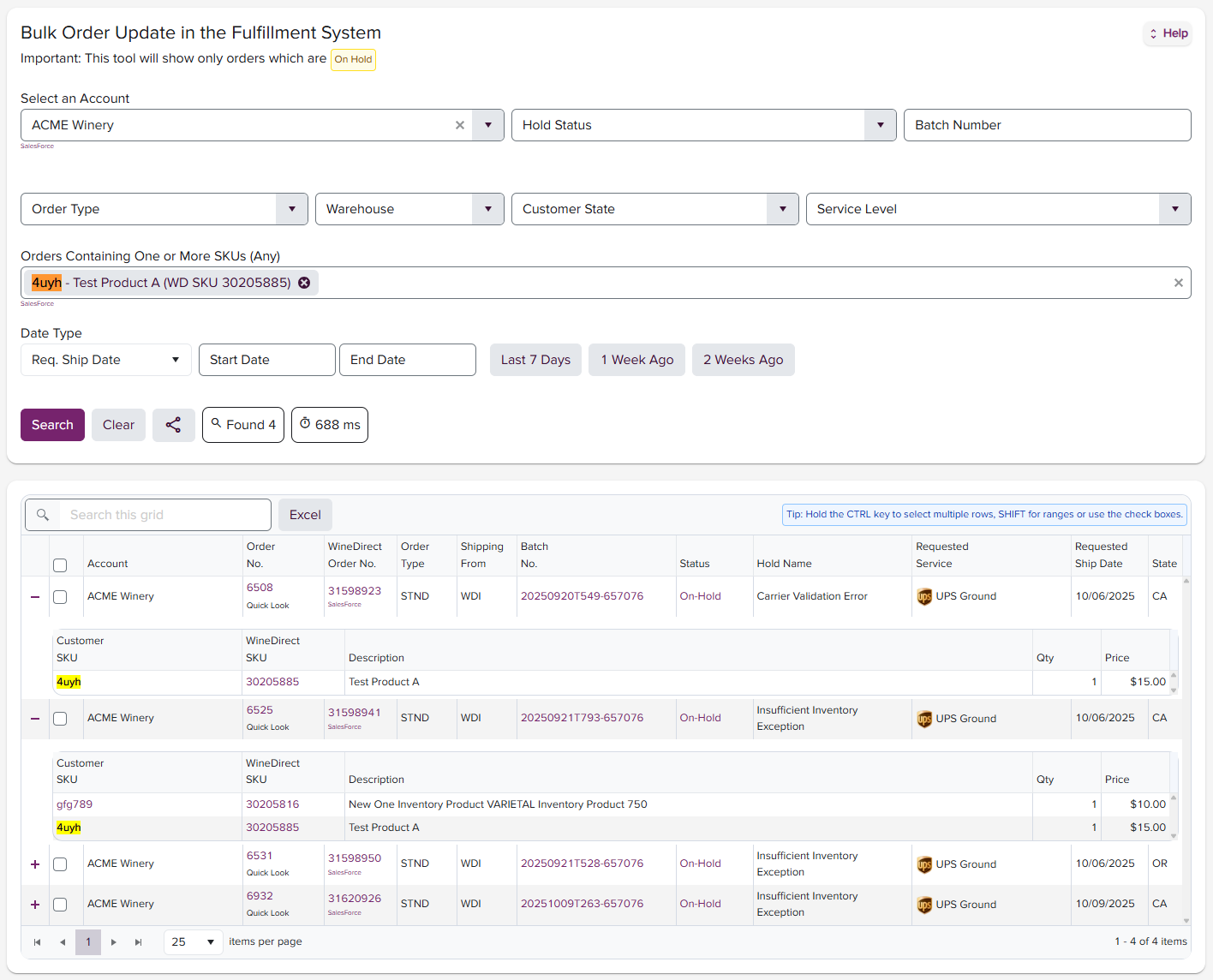The height and width of the screenshot is (980, 1213).
Task: Tick the checkbox for order 6508
Action: [x=60, y=597]
